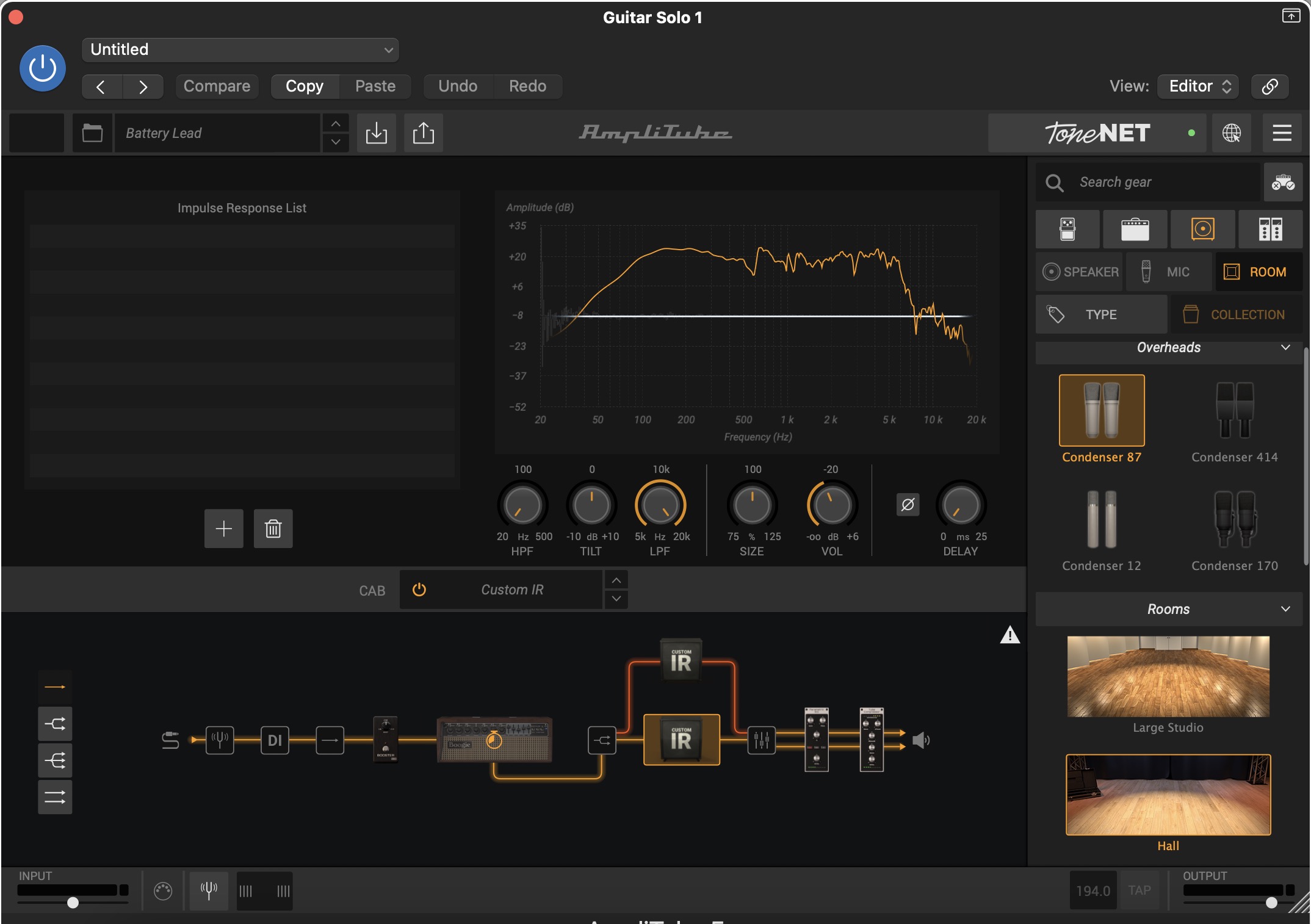Click the DELAY knob
1311x924 pixels.
click(961, 505)
